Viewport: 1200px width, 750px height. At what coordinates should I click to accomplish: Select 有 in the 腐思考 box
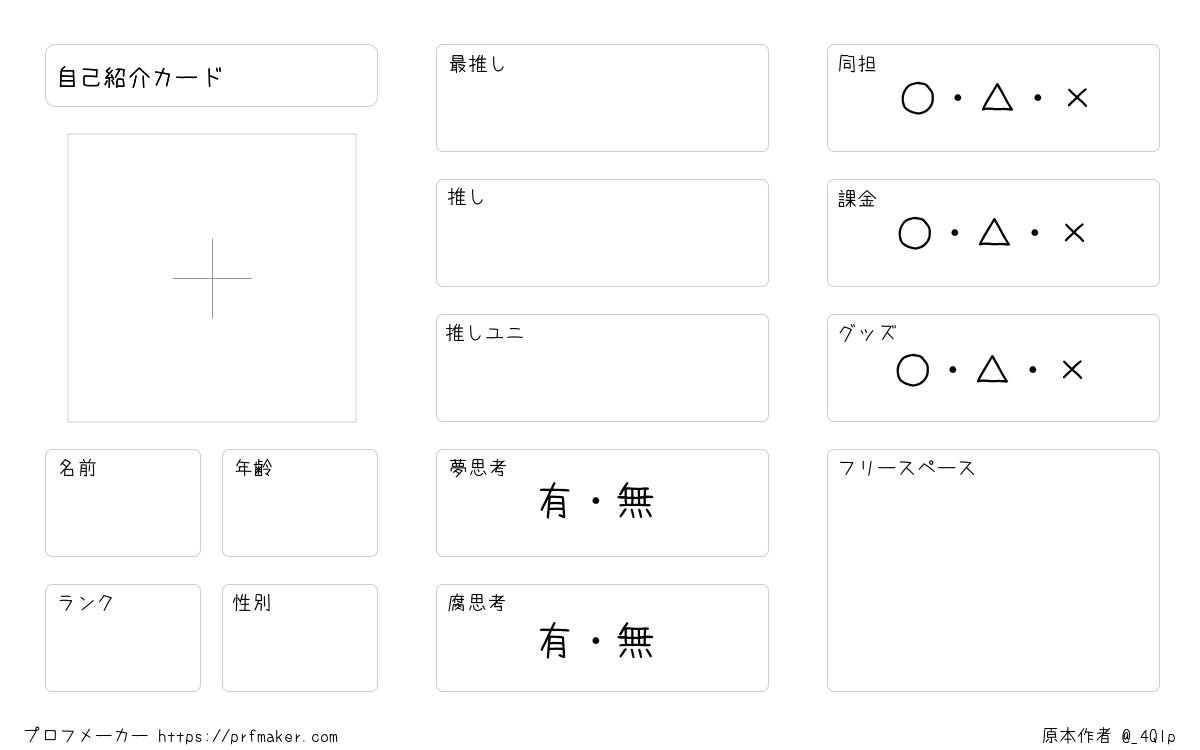[554, 641]
